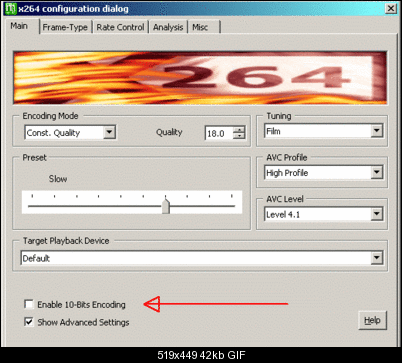Click the Slow preset label
402x363 pixels.
58,179
